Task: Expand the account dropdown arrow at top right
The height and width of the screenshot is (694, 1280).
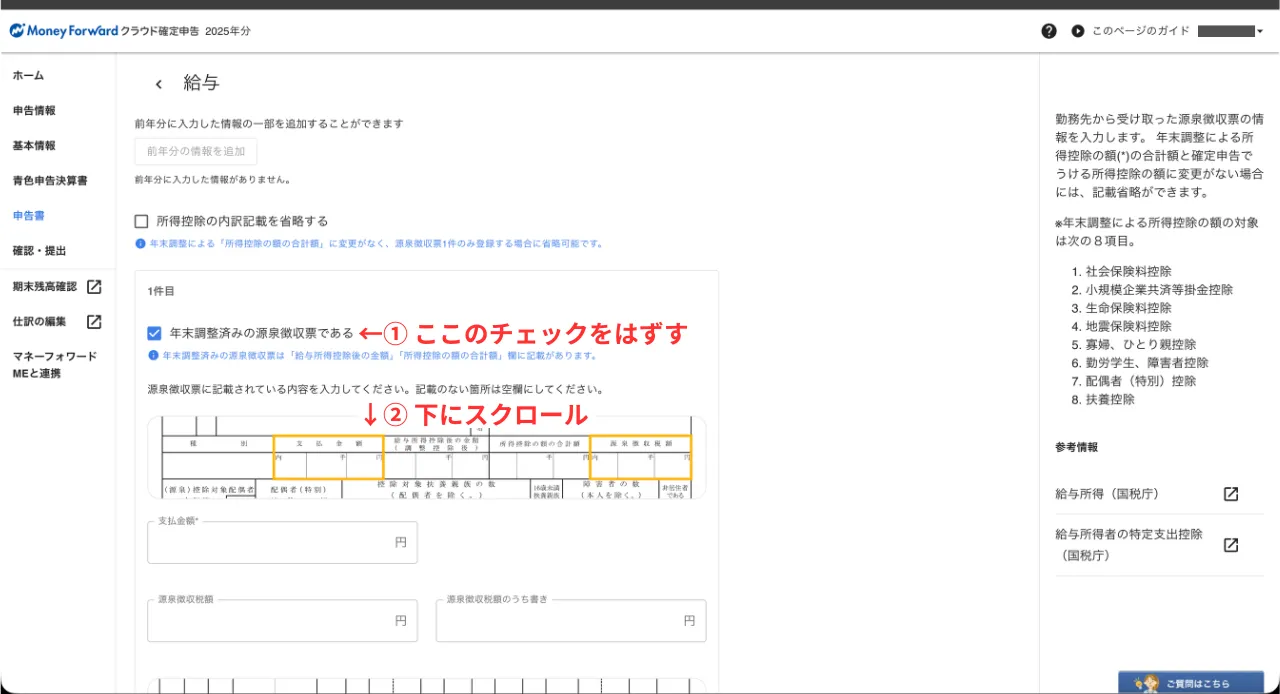Action: pos(1260,32)
